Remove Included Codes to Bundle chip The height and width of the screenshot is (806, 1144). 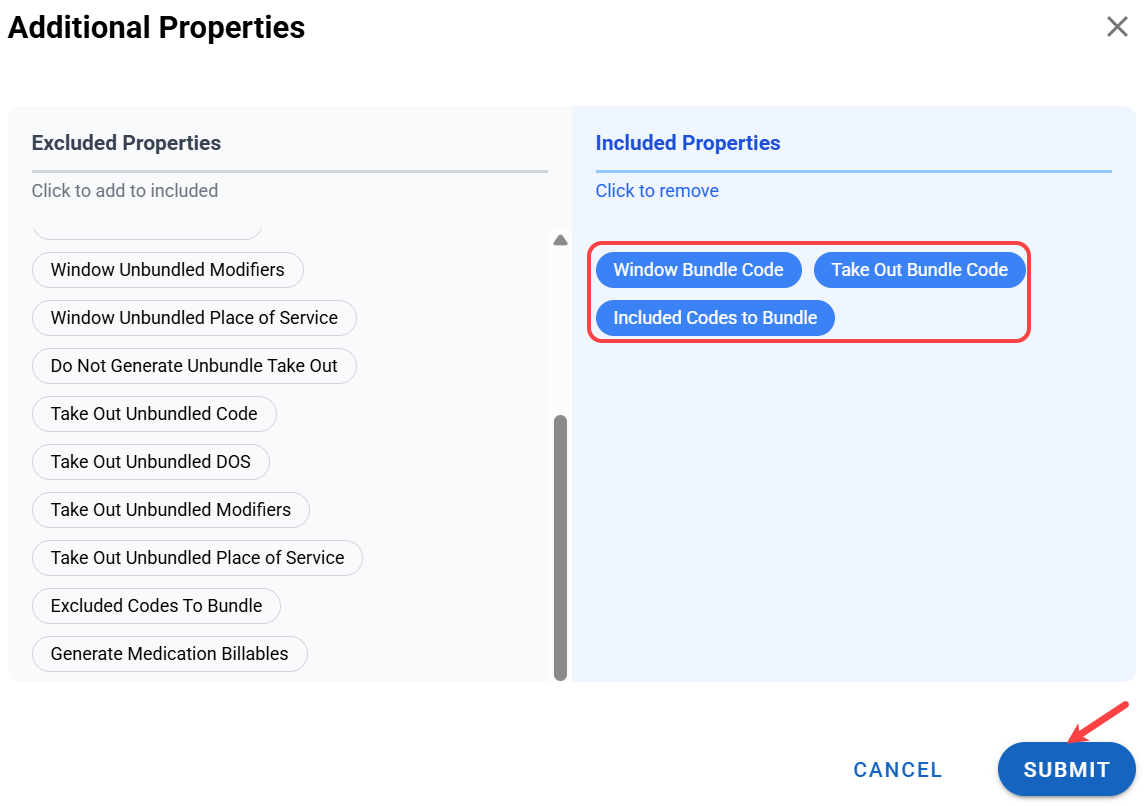[715, 318]
